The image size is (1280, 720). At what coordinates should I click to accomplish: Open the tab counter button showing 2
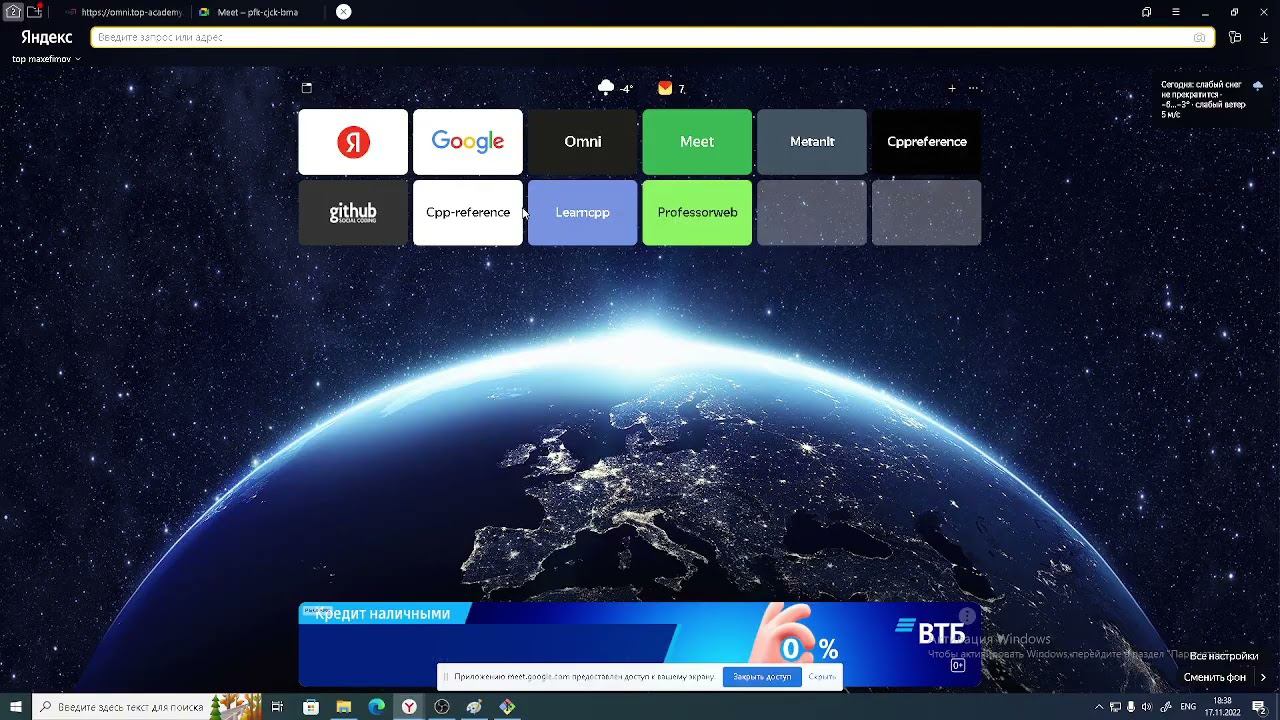pyautogui.click(x=14, y=12)
